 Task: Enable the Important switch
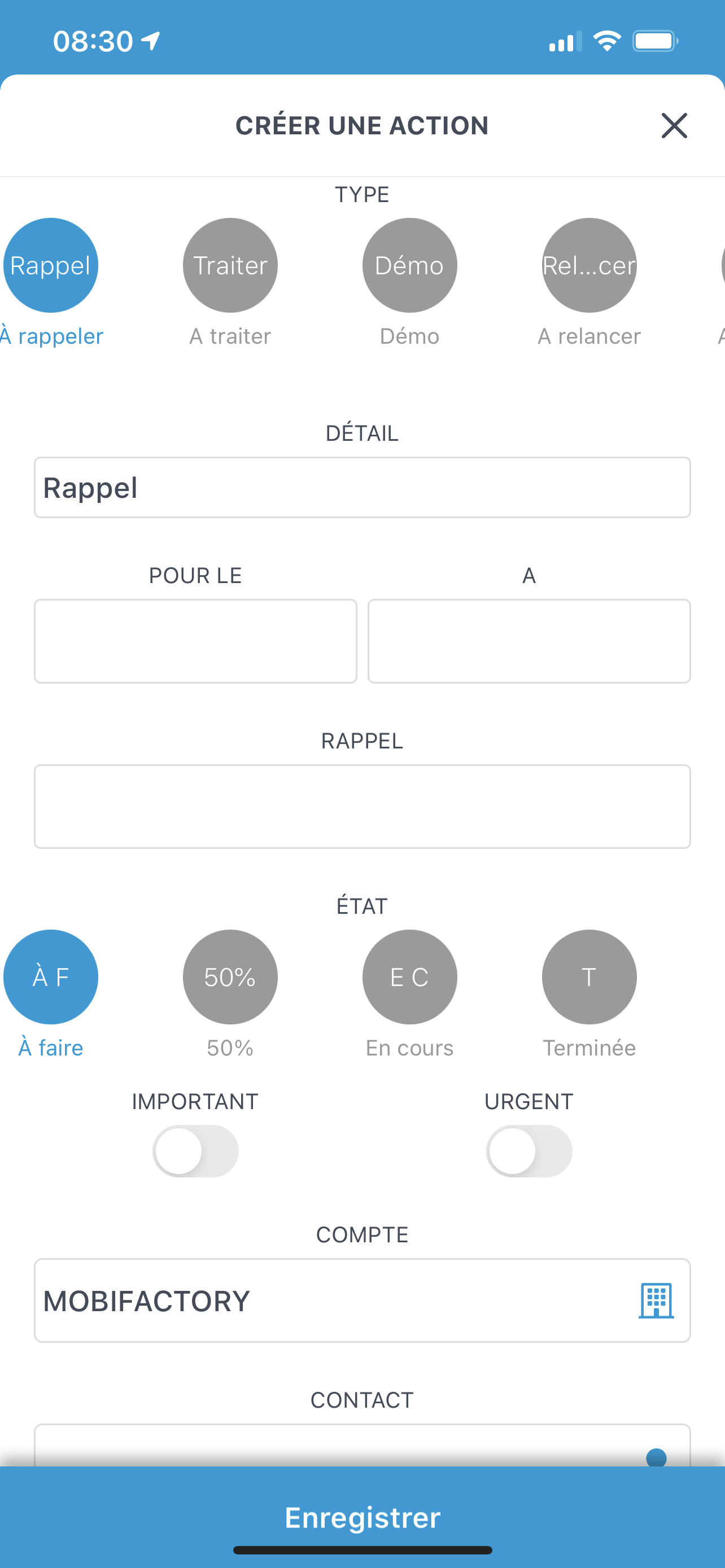click(x=195, y=1151)
